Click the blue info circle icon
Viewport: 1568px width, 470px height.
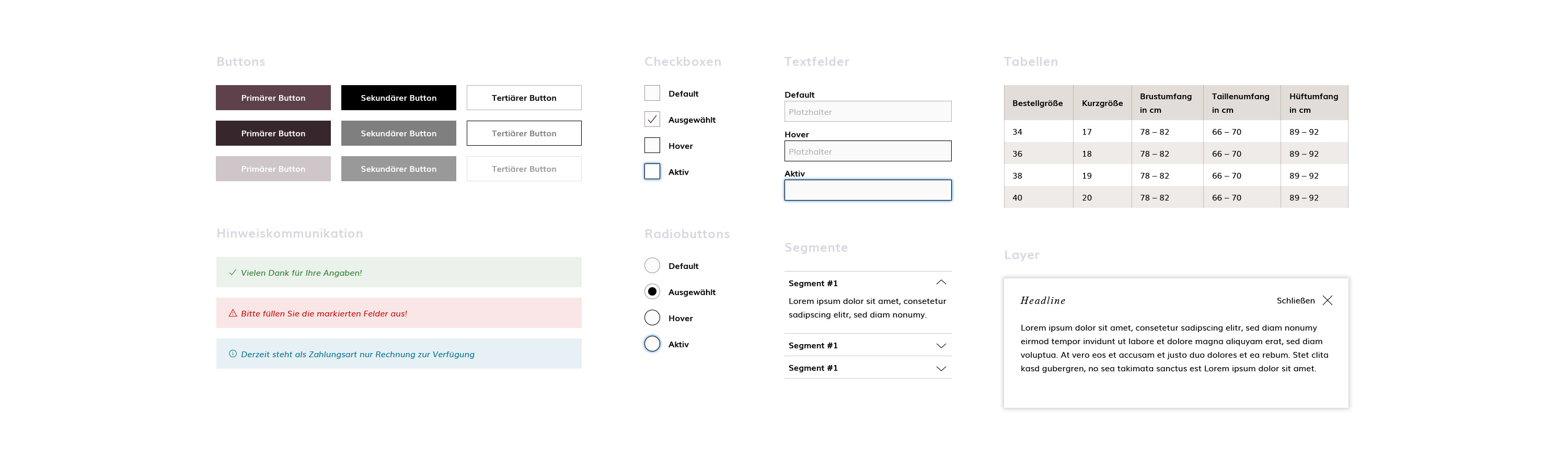[x=233, y=354]
